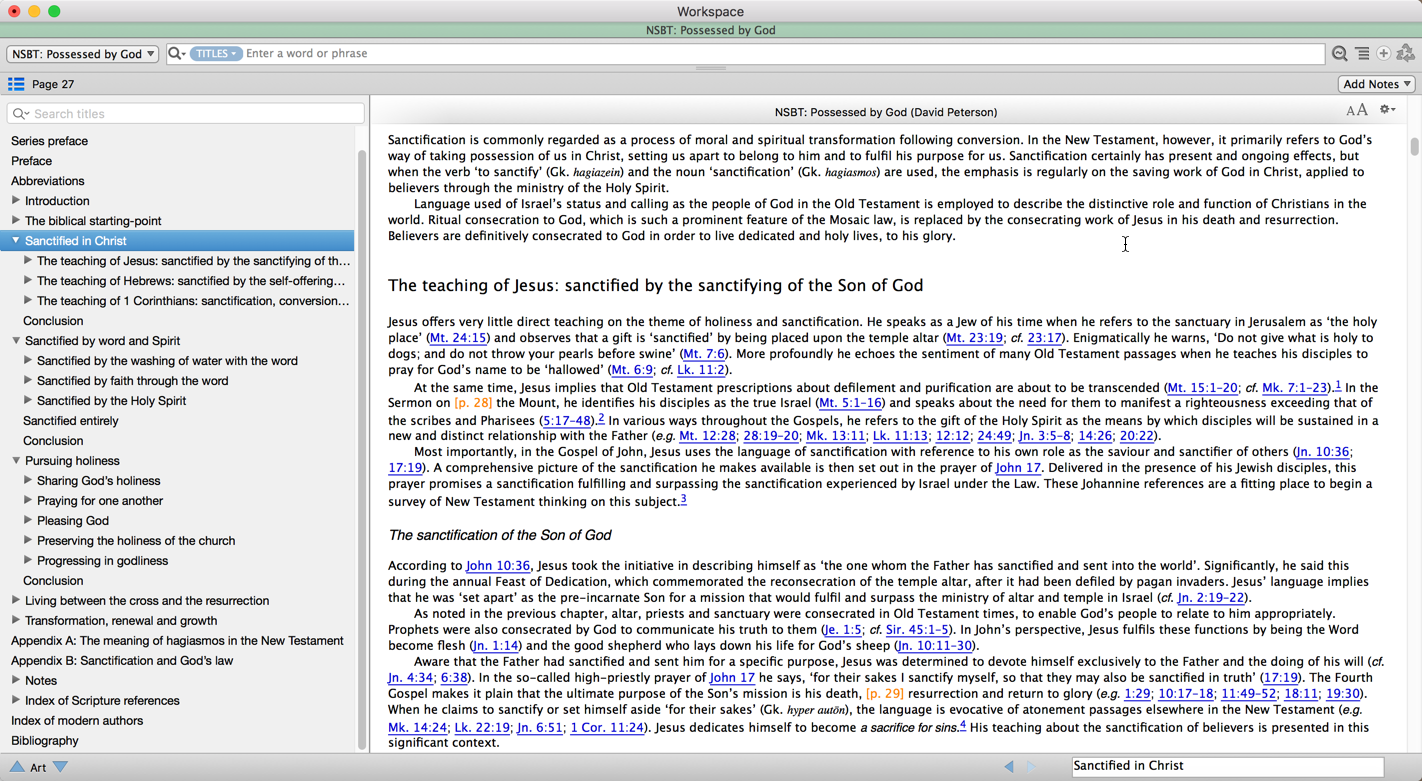Collapse the Sanctified in Christ section
Viewport: 1422px width, 781px height.
[x=15, y=240]
